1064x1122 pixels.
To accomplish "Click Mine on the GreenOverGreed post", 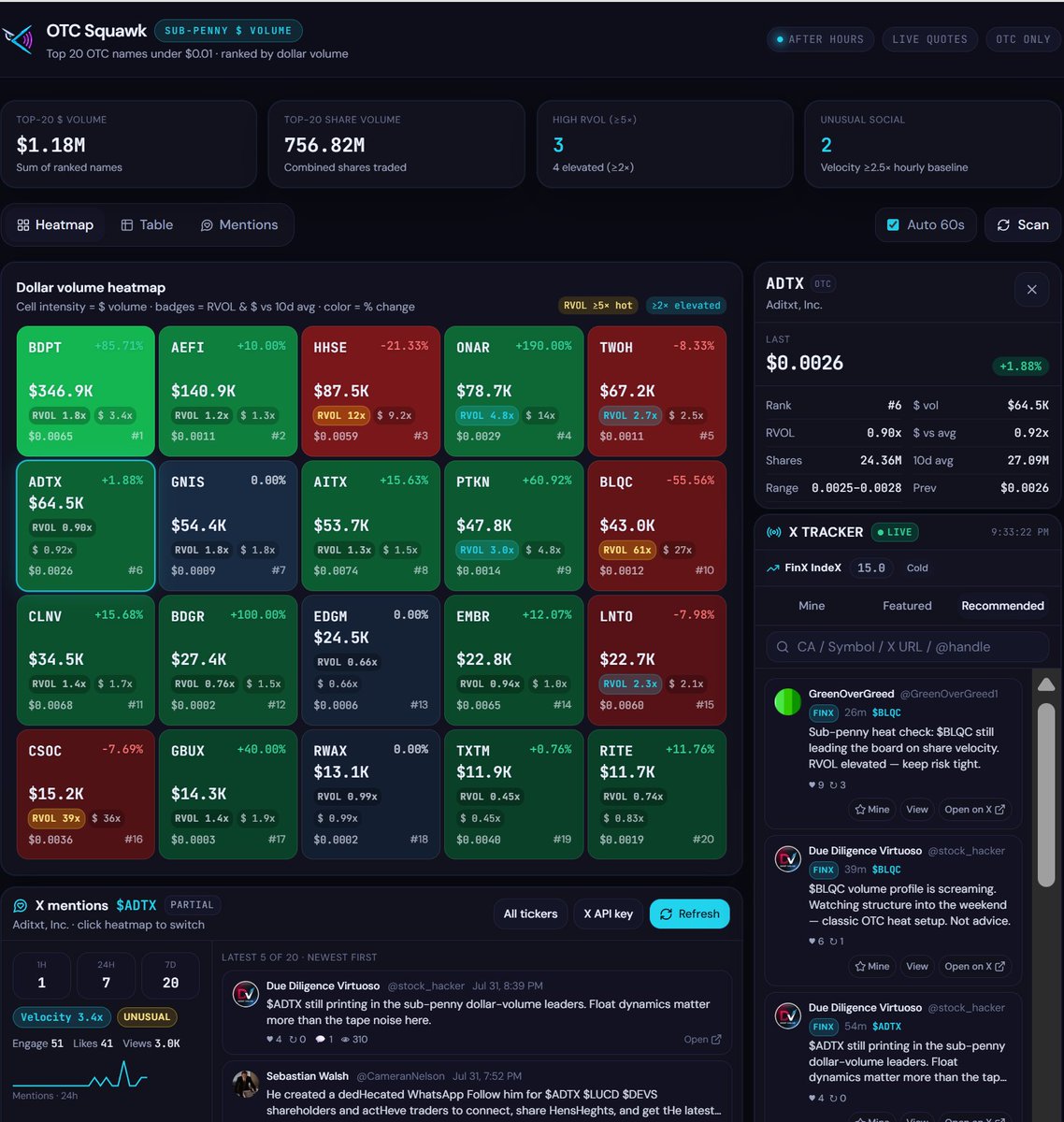I will (871, 810).
